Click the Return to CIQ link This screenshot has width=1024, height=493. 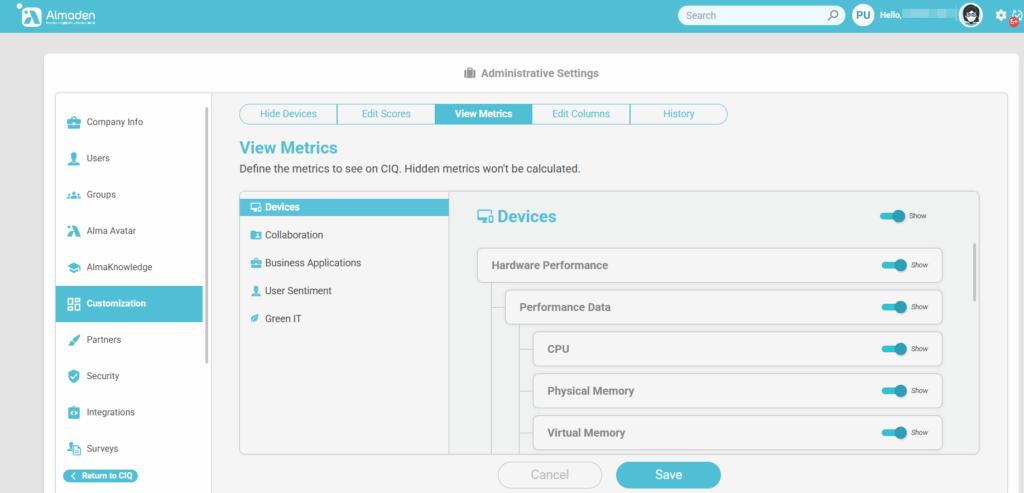tap(101, 476)
